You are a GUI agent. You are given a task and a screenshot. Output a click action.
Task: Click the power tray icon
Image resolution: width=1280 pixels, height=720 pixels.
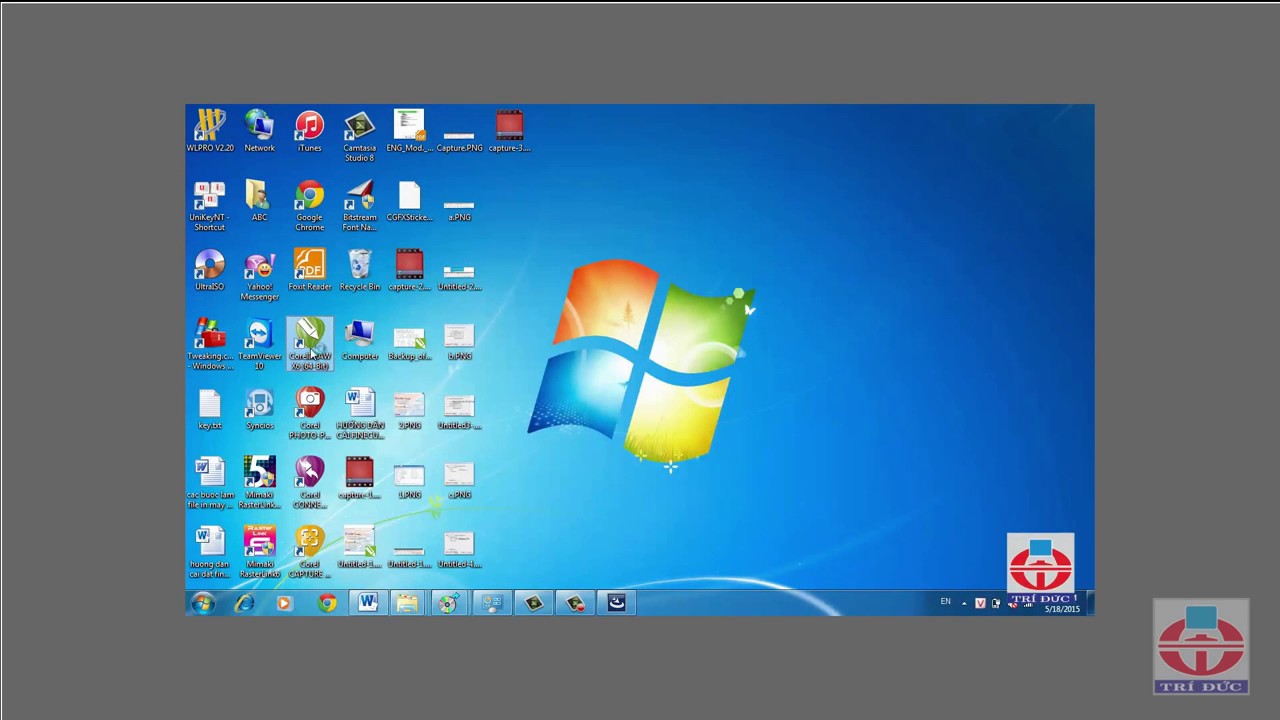point(996,603)
